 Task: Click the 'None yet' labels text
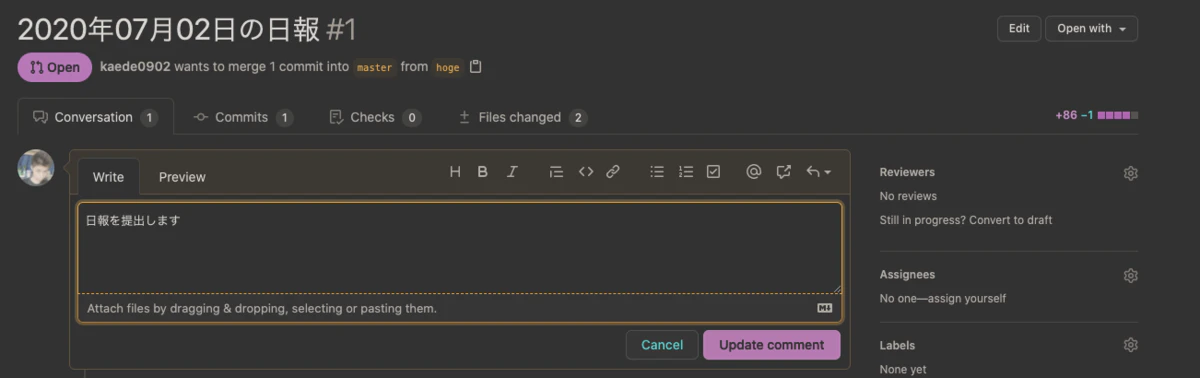[903, 369]
